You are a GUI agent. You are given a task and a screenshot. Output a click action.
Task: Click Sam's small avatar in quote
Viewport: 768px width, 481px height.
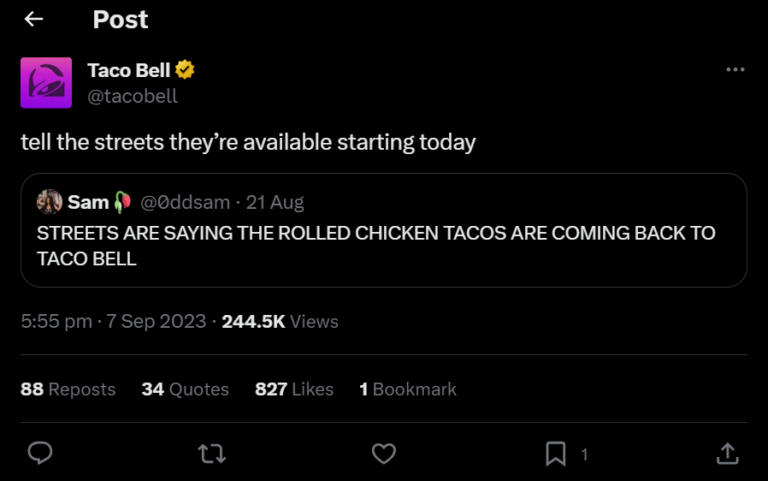click(49, 202)
